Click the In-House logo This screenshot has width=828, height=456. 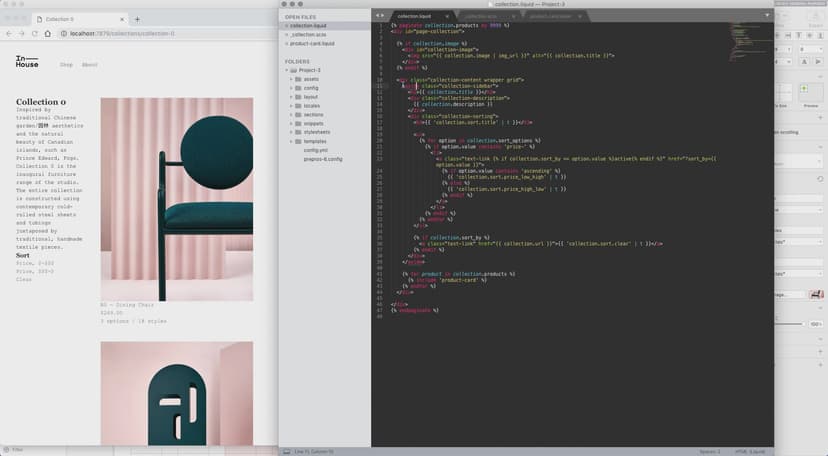[x=25, y=62]
